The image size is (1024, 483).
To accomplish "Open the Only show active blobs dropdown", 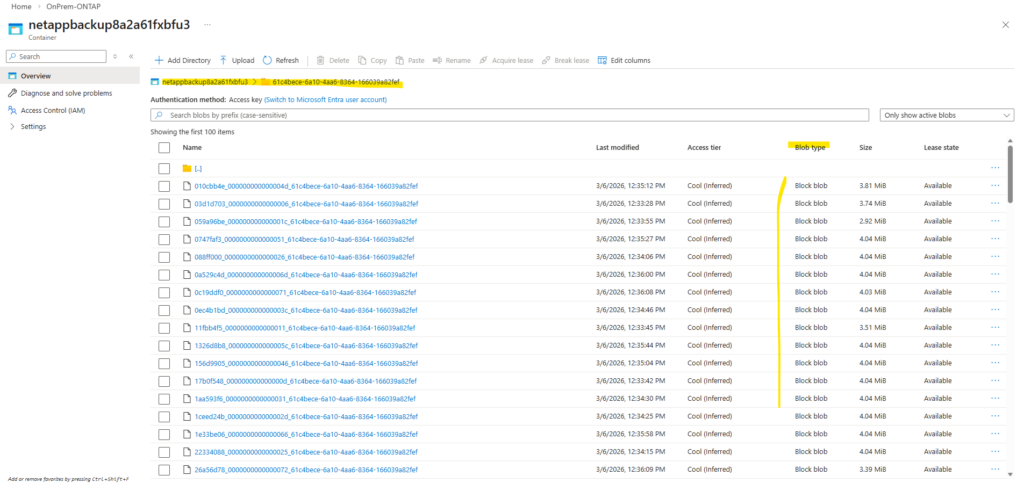I will pos(948,116).
